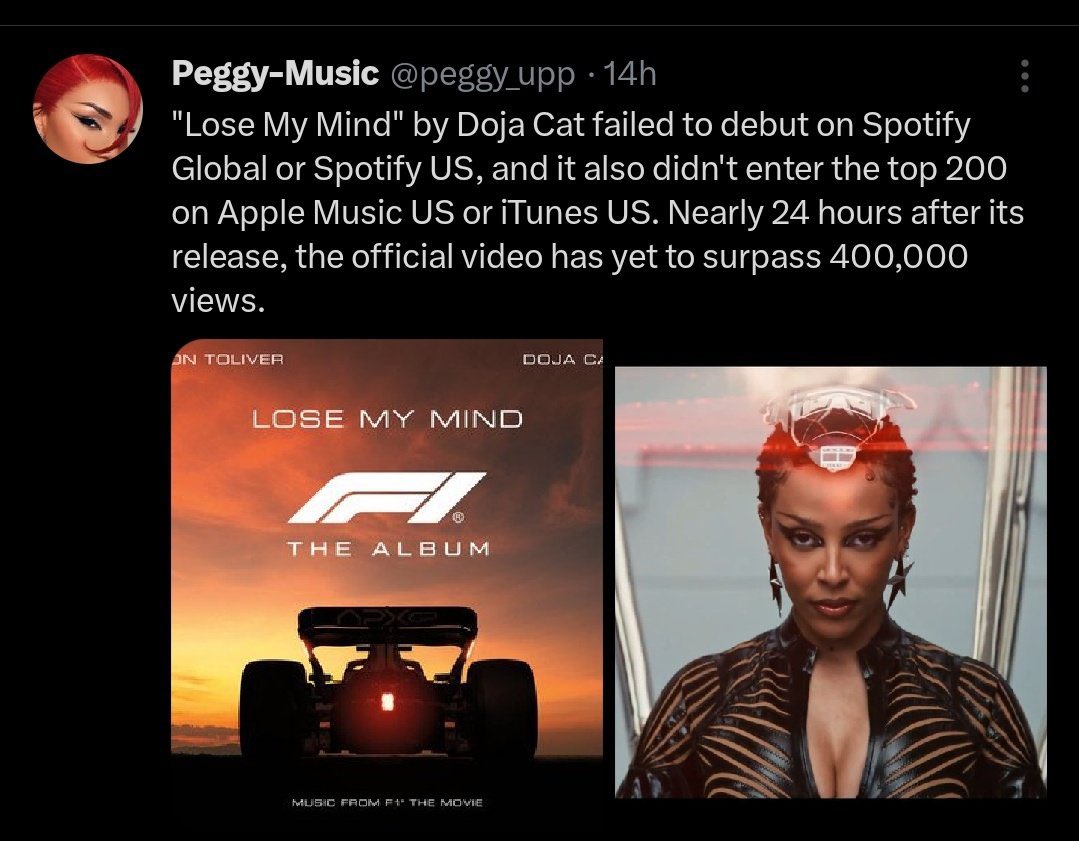Click the tweet text mentioning Spotify Global
Screen dimensions: 1079x841
(x=597, y=212)
